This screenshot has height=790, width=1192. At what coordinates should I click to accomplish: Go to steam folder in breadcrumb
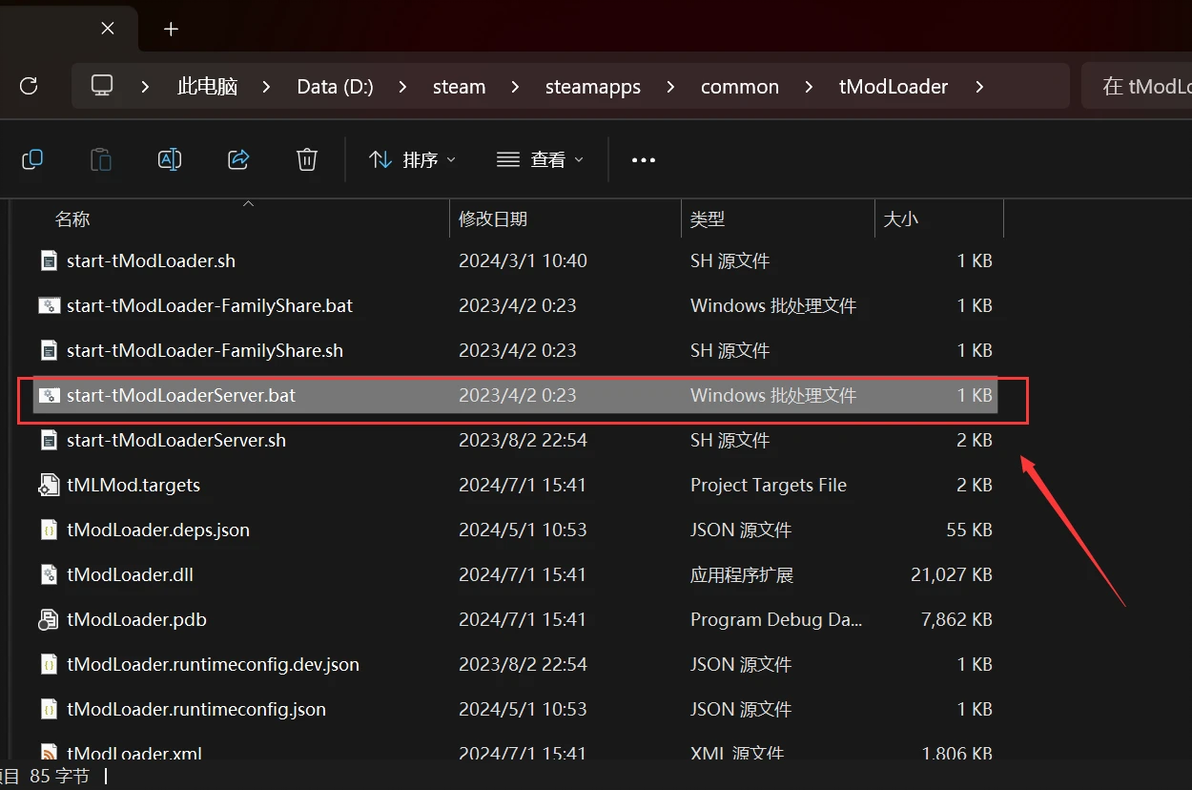459,87
